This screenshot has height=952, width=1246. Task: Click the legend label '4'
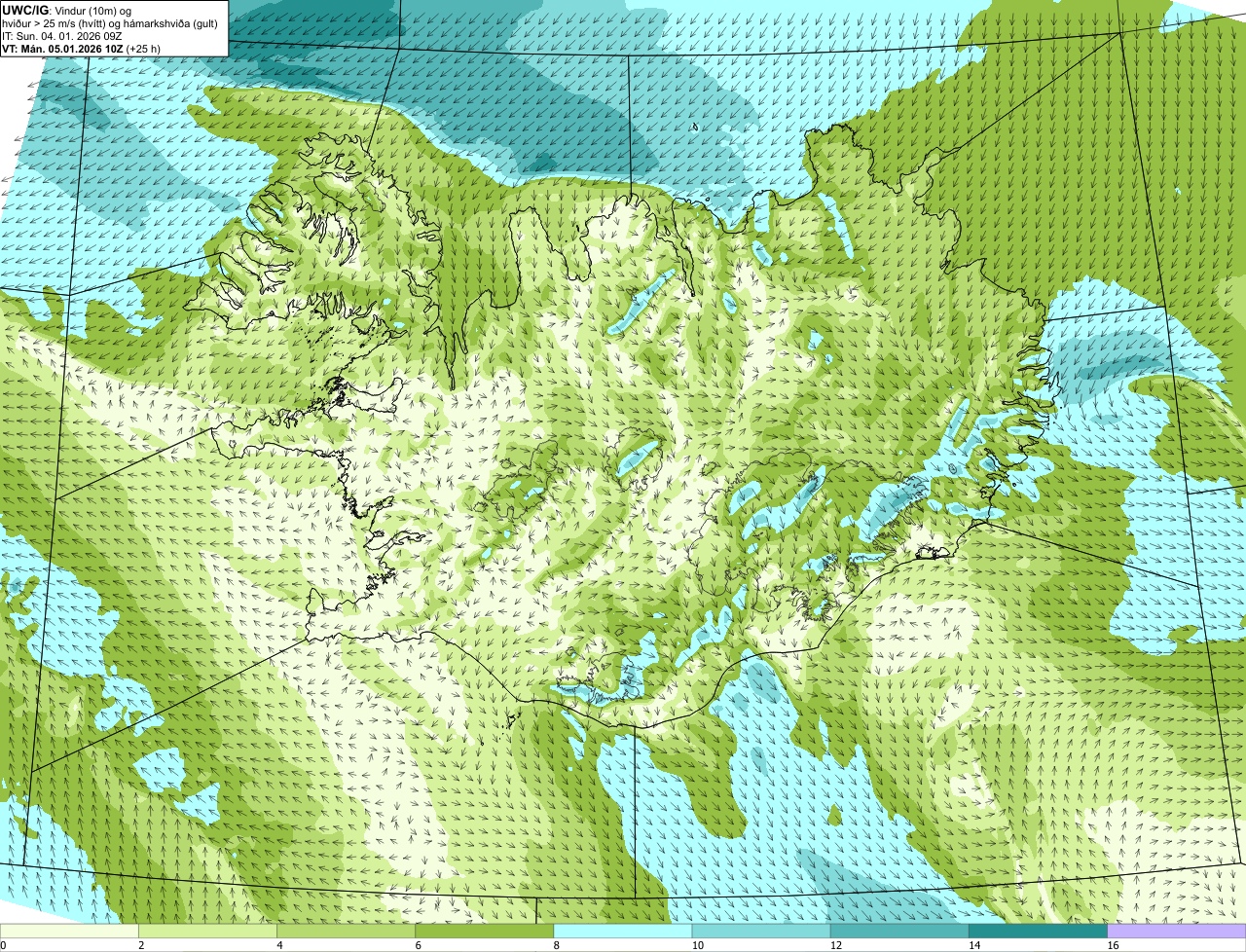tap(279, 945)
